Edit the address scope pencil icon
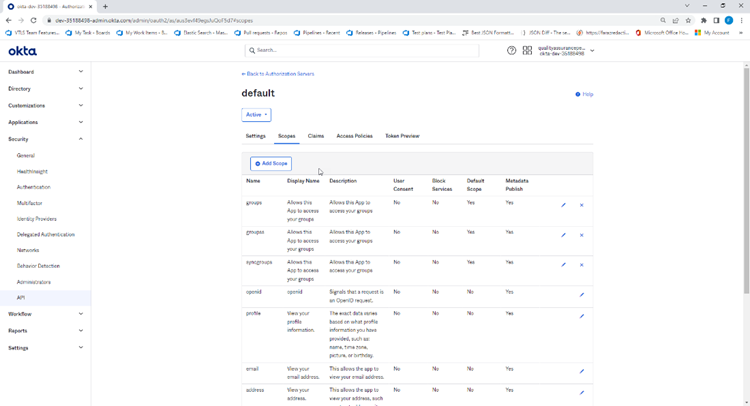Image resolution: width=750 pixels, height=406 pixels. [582, 393]
